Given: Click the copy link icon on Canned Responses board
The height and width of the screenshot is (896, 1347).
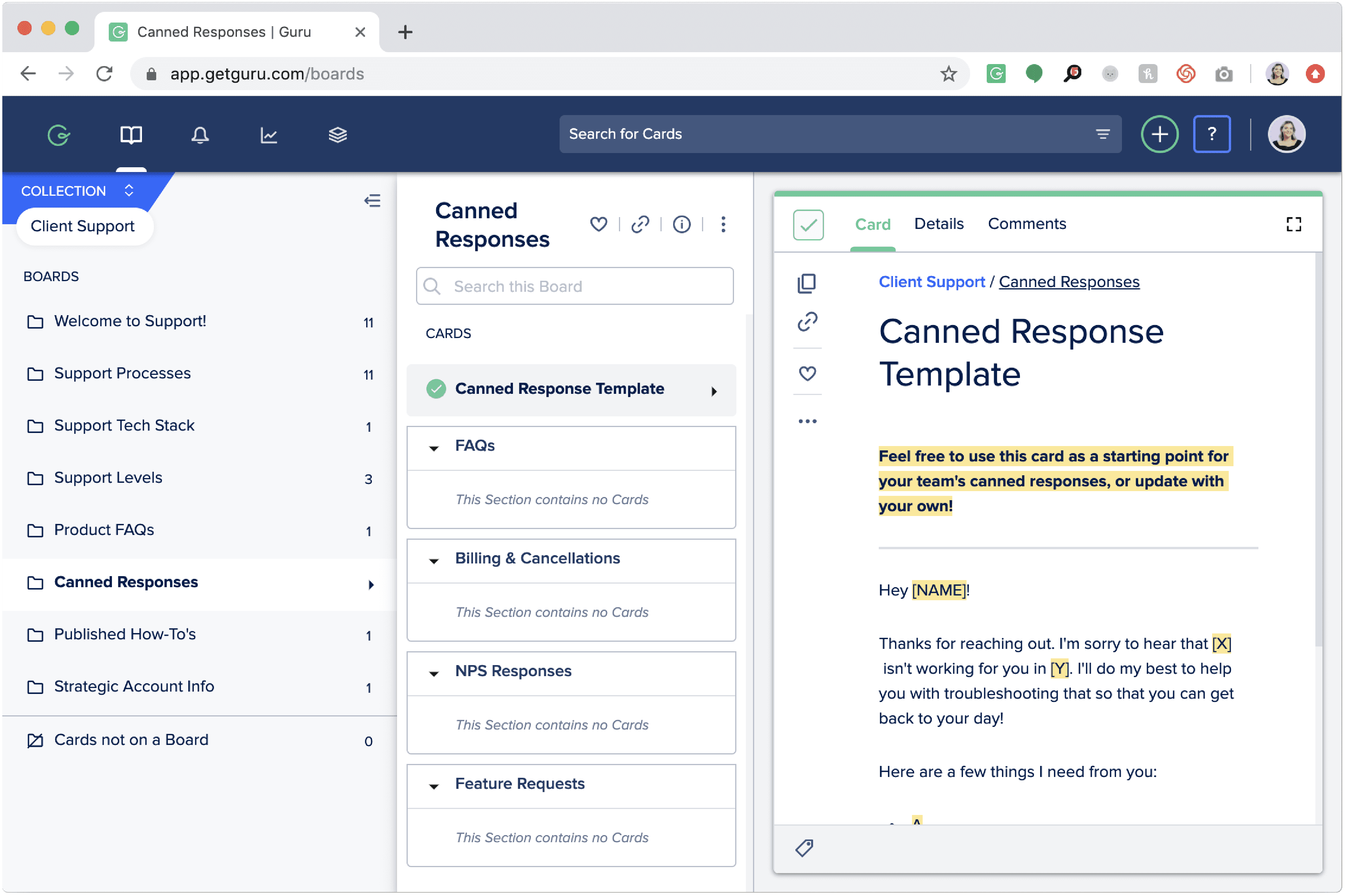Looking at the screenshot, I should pyautogui.click(x=641, y=223).
